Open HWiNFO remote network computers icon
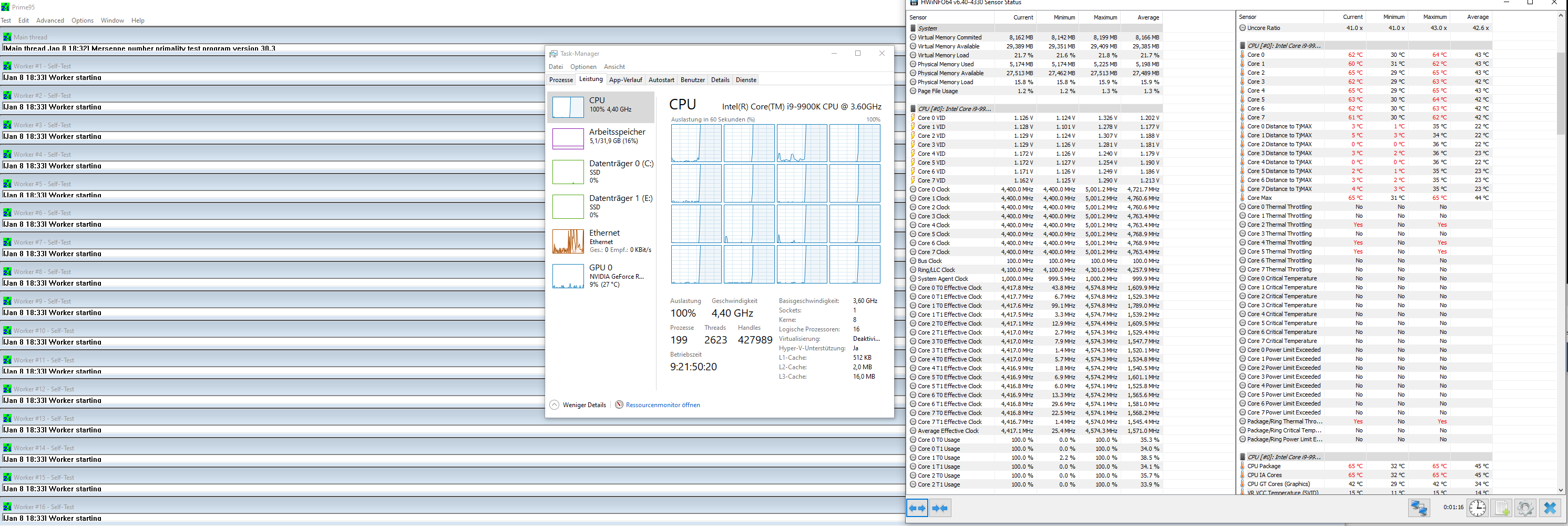 tap(1419, 508)
